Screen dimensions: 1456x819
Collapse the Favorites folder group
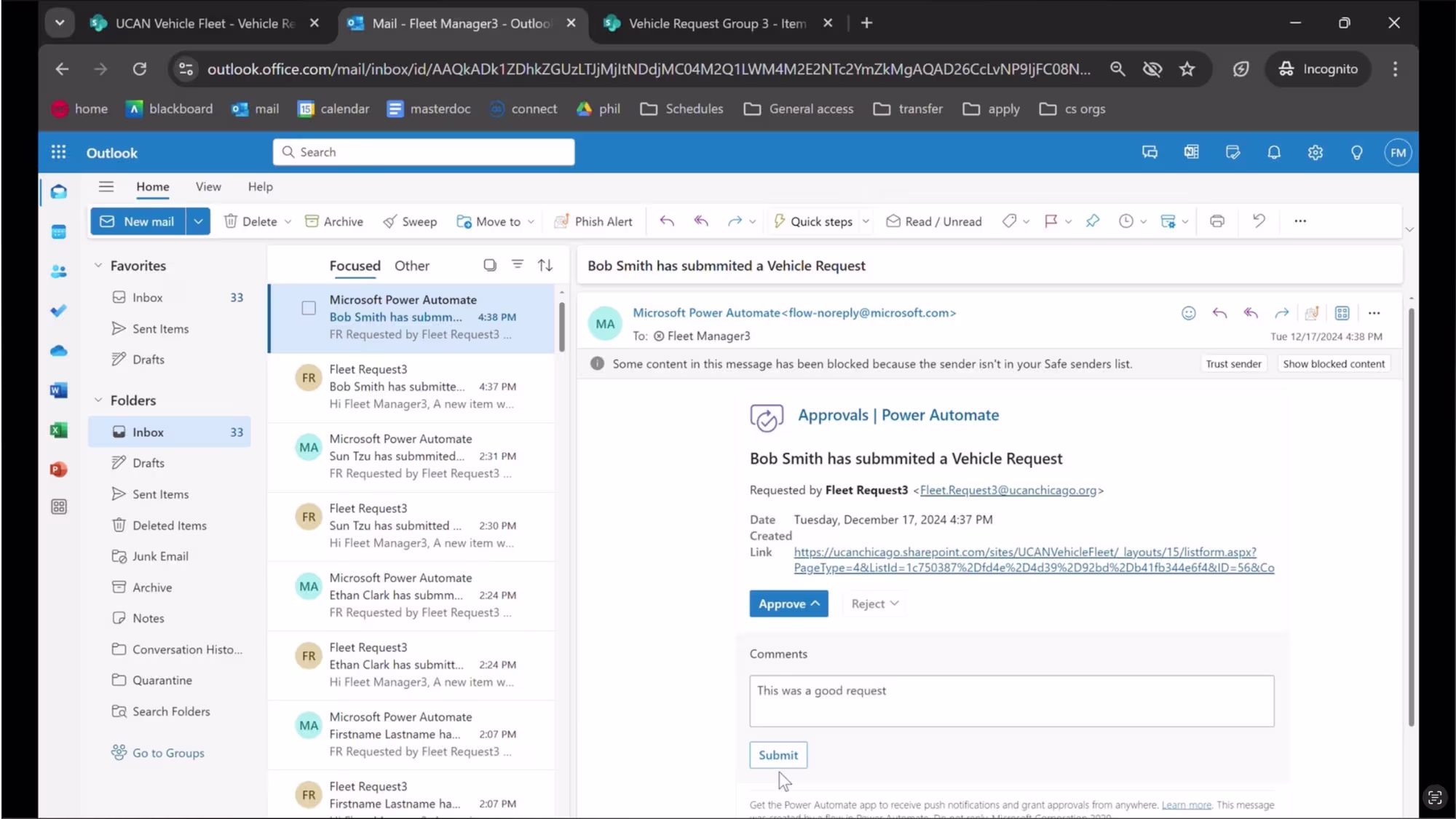[98, 266]
